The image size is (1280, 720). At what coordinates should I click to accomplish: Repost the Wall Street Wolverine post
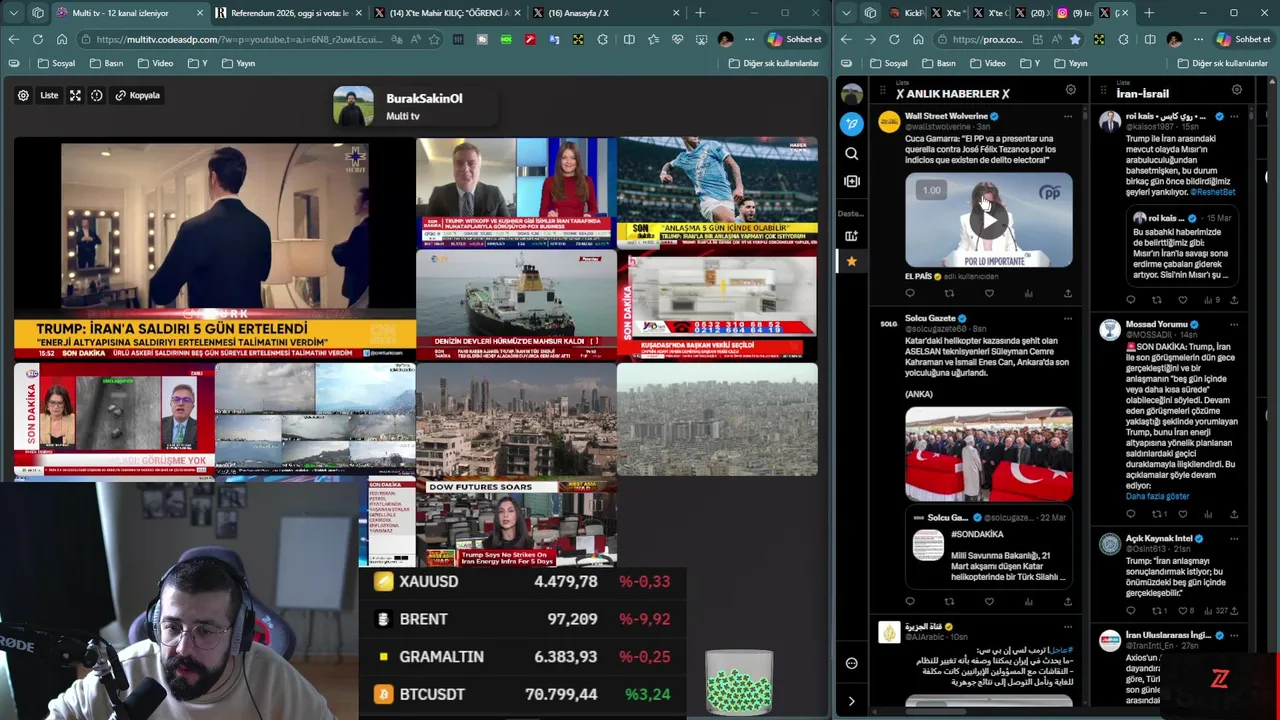949,293
